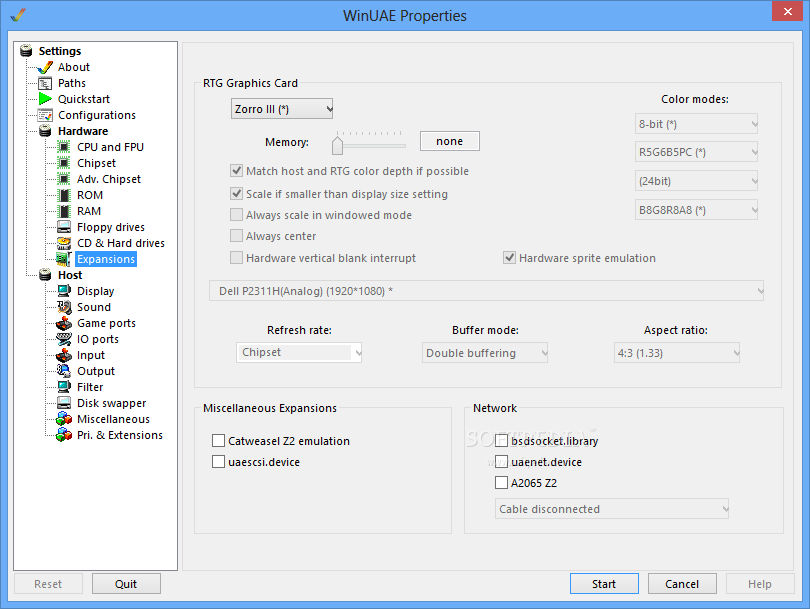
Task: Click the Filter monitor icon
Action: (x=64, y=387)
